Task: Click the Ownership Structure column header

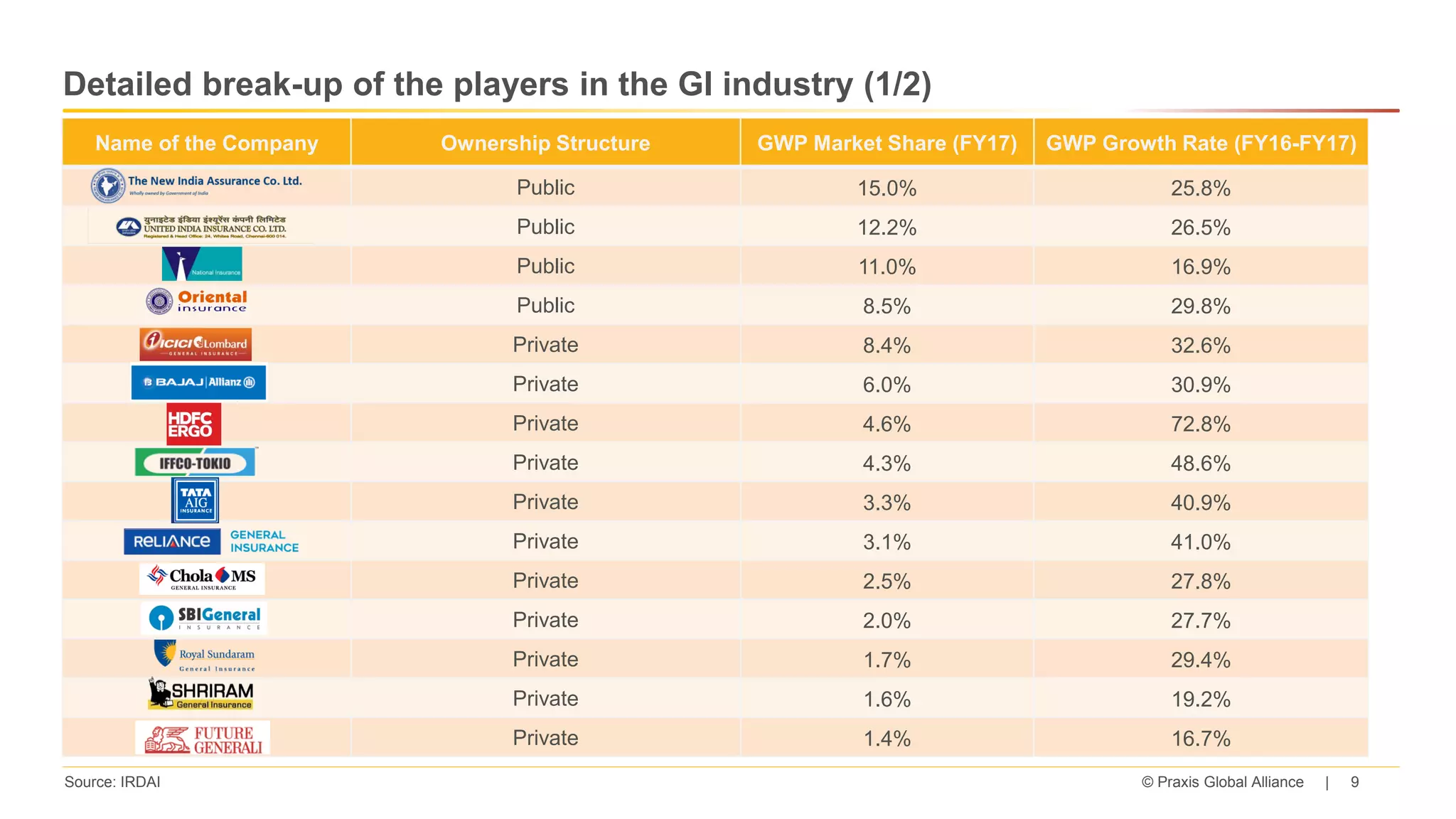Action: (x=545, y=143)
